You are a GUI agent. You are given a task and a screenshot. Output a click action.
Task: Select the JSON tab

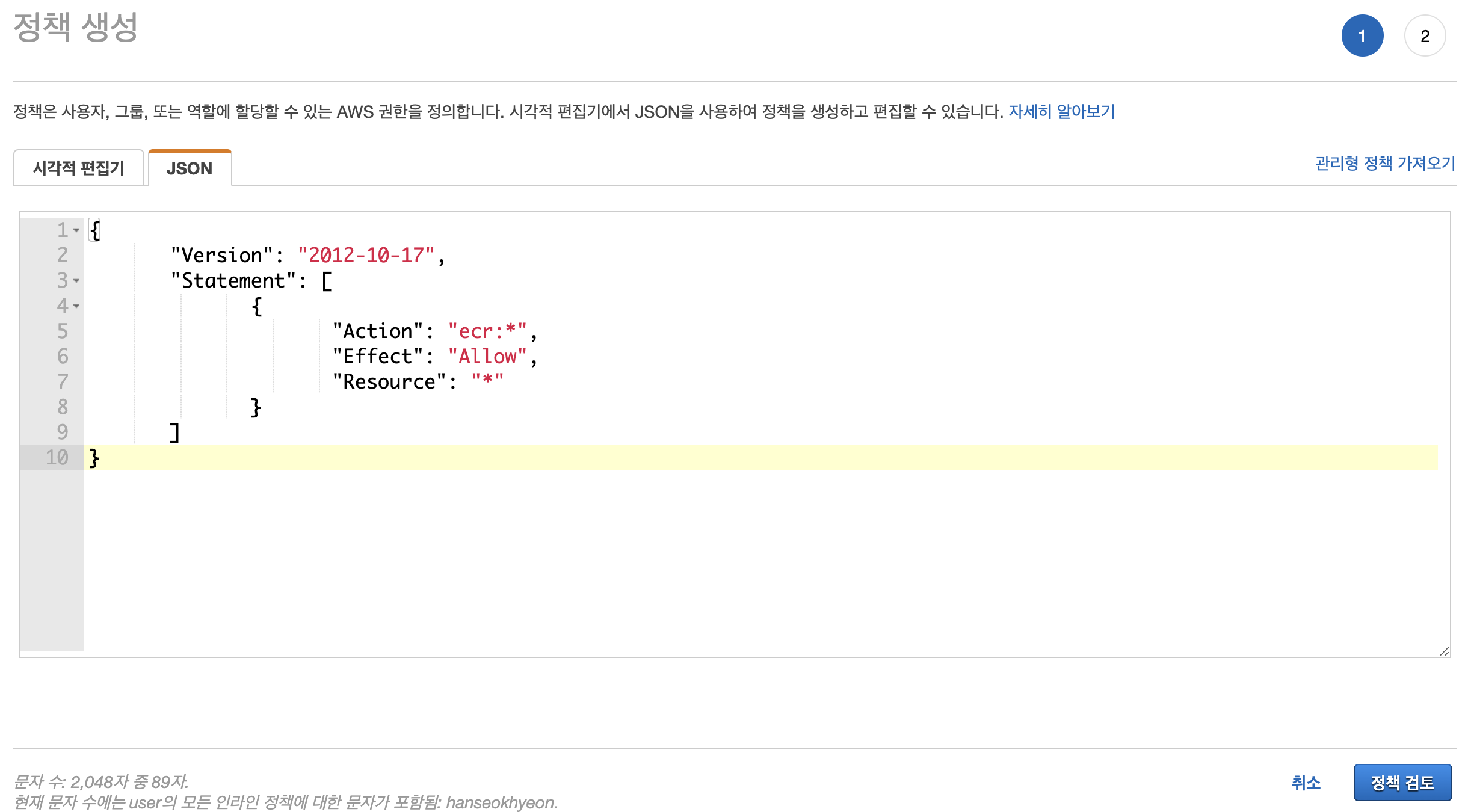(190, 168)
